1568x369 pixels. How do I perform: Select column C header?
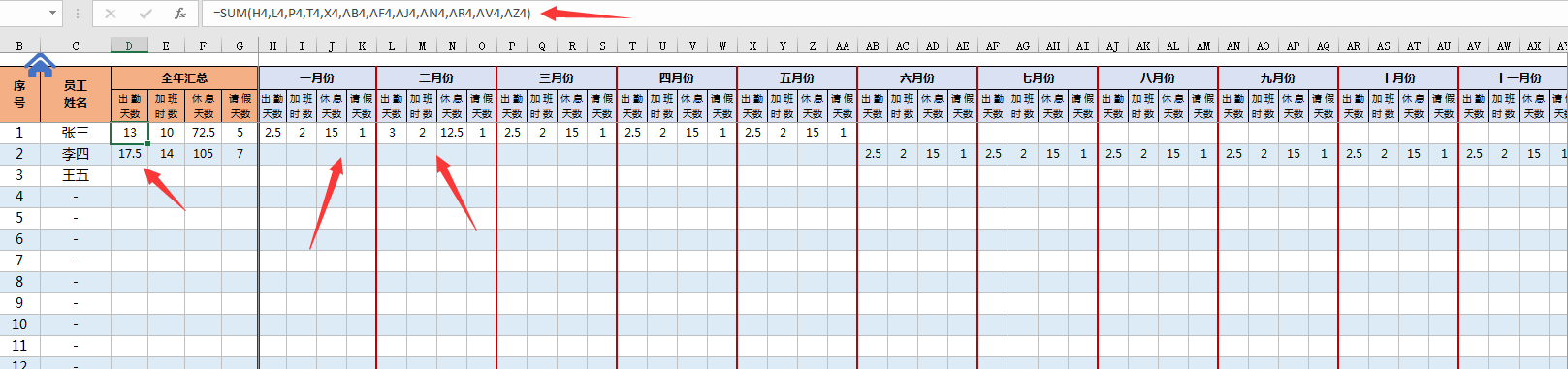point(76,46)
